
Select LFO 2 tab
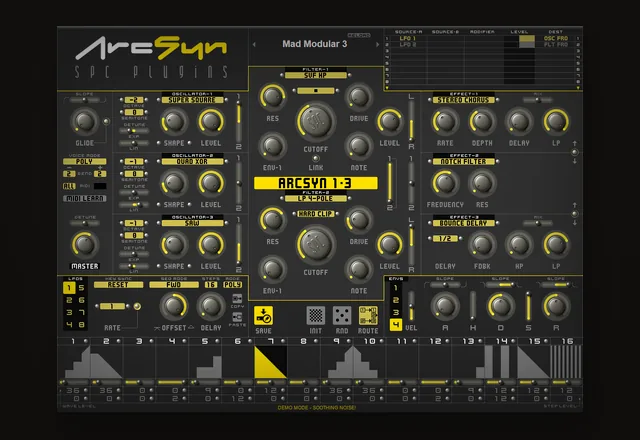click(x=69, y=300)
